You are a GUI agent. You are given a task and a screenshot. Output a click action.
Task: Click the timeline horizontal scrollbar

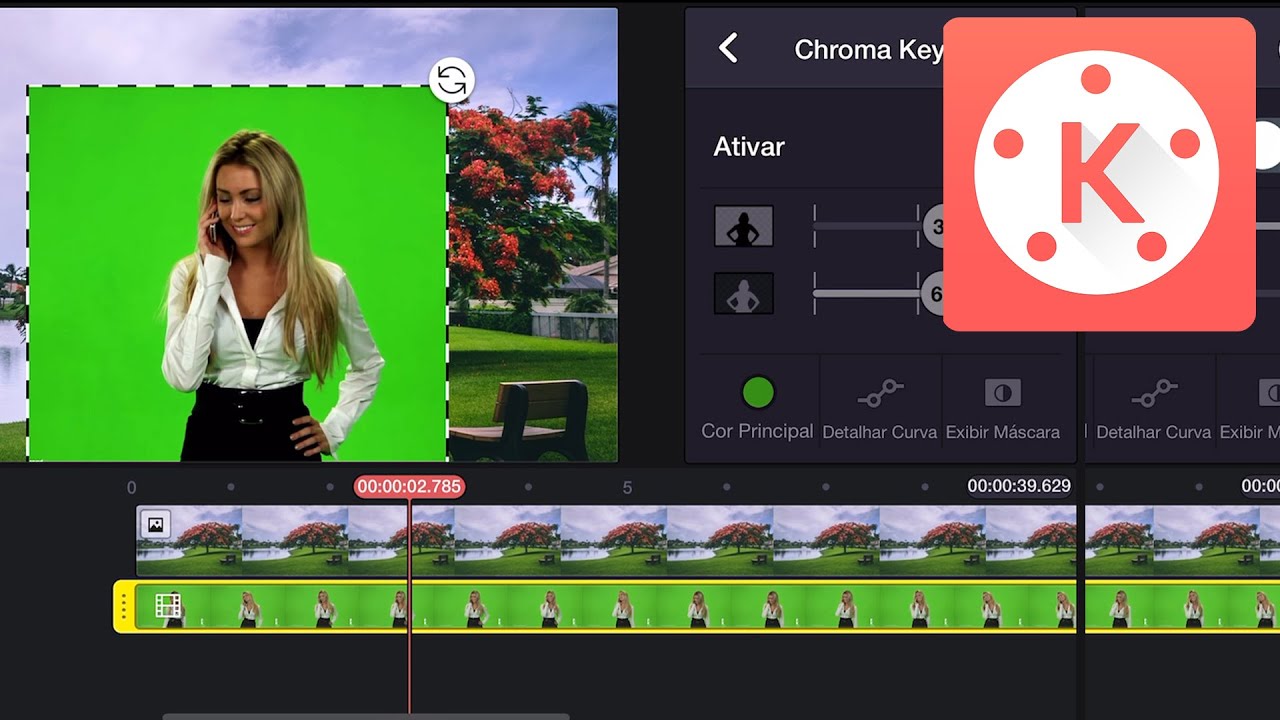pyautogui.click(x=366, y=716)
